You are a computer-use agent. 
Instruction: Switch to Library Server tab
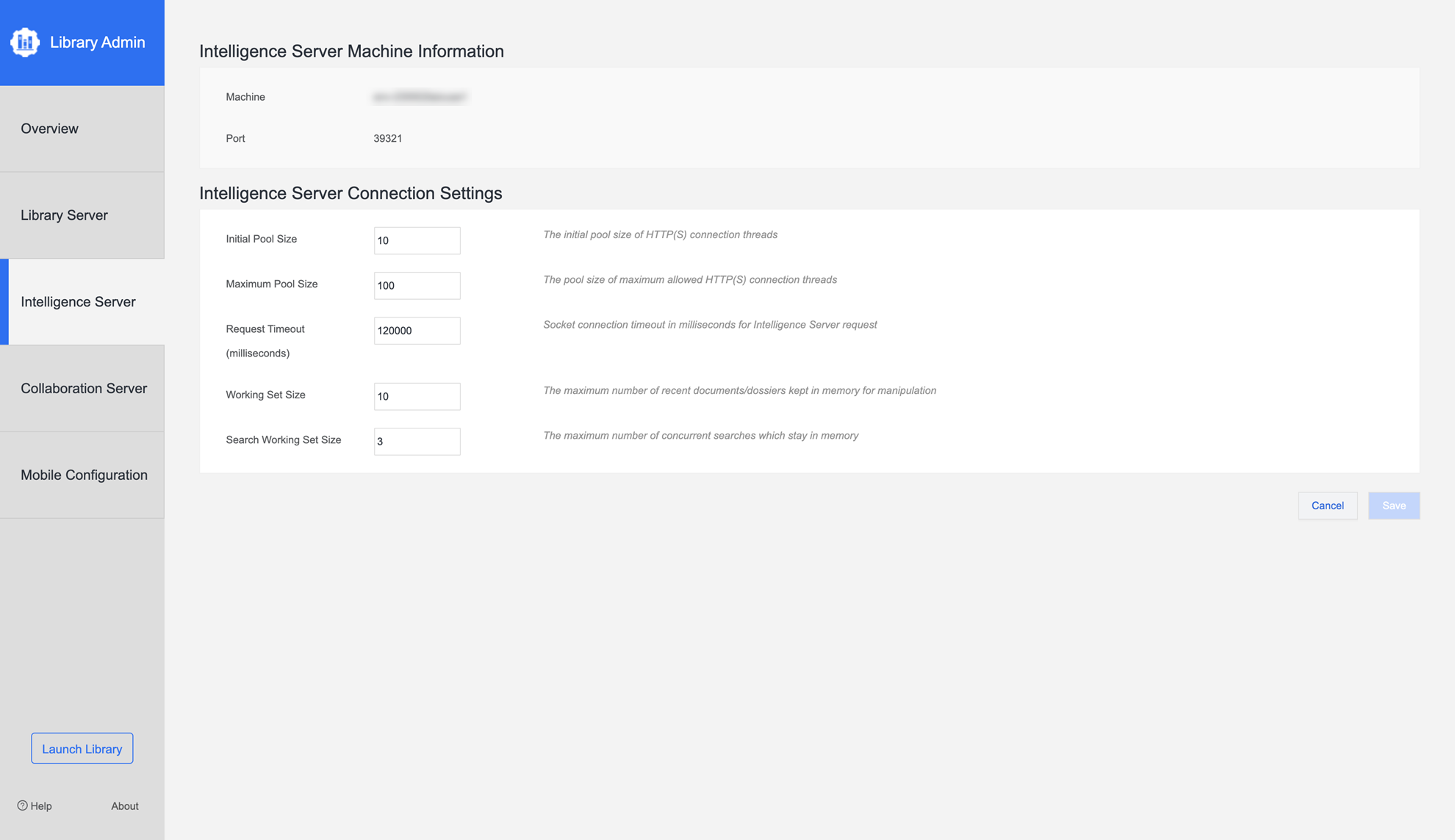click(64, 215)
